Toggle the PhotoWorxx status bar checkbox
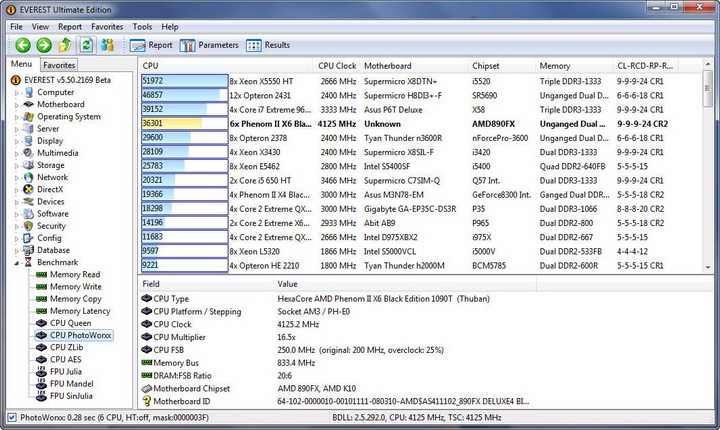Viewport: 720px width, 430px height. 12,418
